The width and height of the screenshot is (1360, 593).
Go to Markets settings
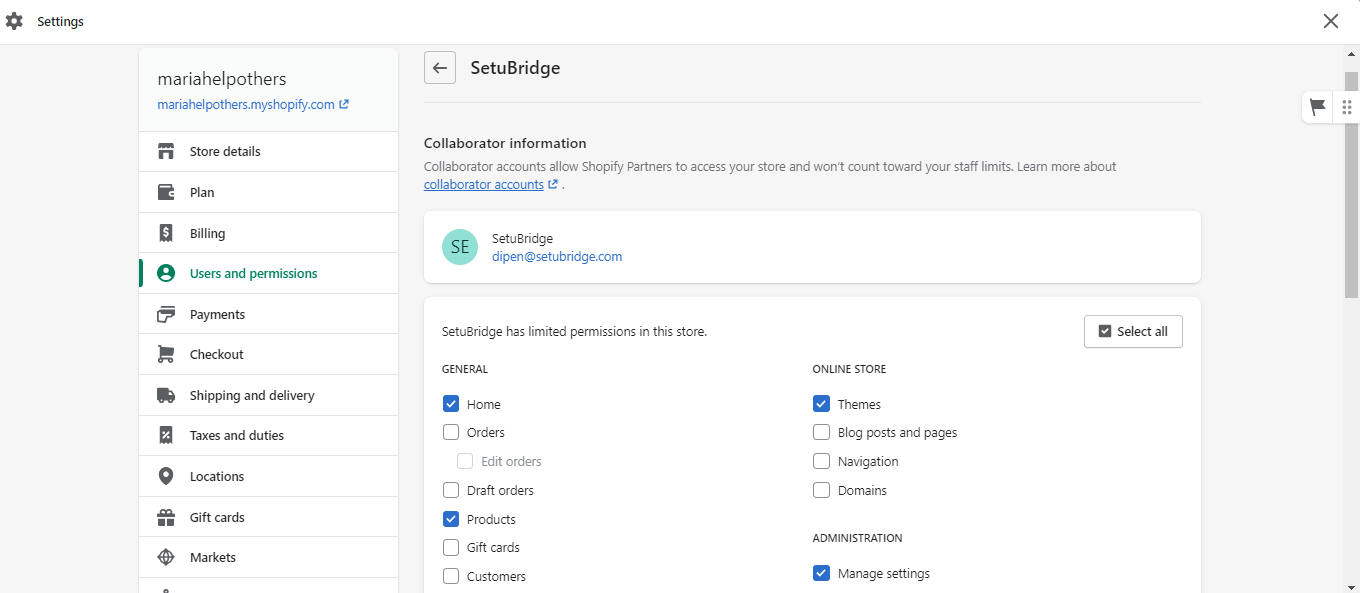click(212, 557)
